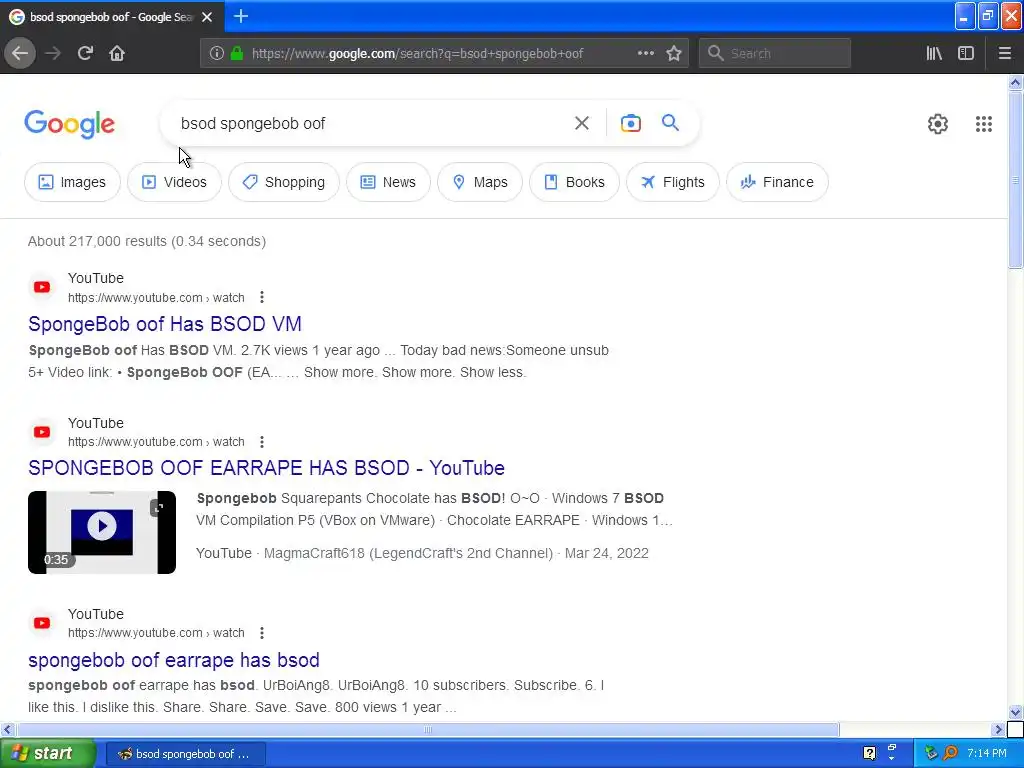Click the green padlock security icon
The width and height of the screenshot is (1024, 768).
click(x=237, y=53)
